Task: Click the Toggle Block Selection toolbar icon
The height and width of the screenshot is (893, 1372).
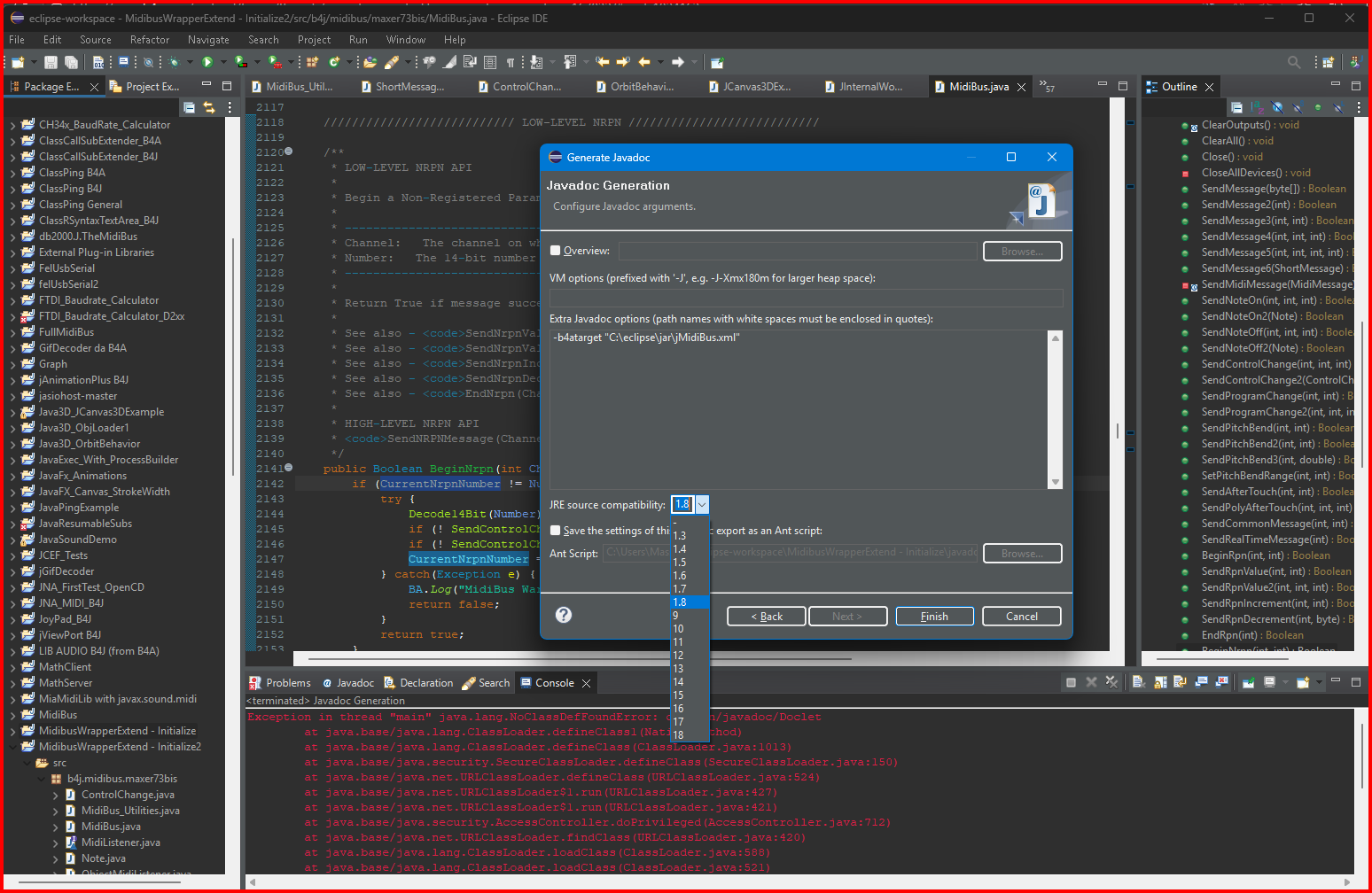Action: click(490, 62)
